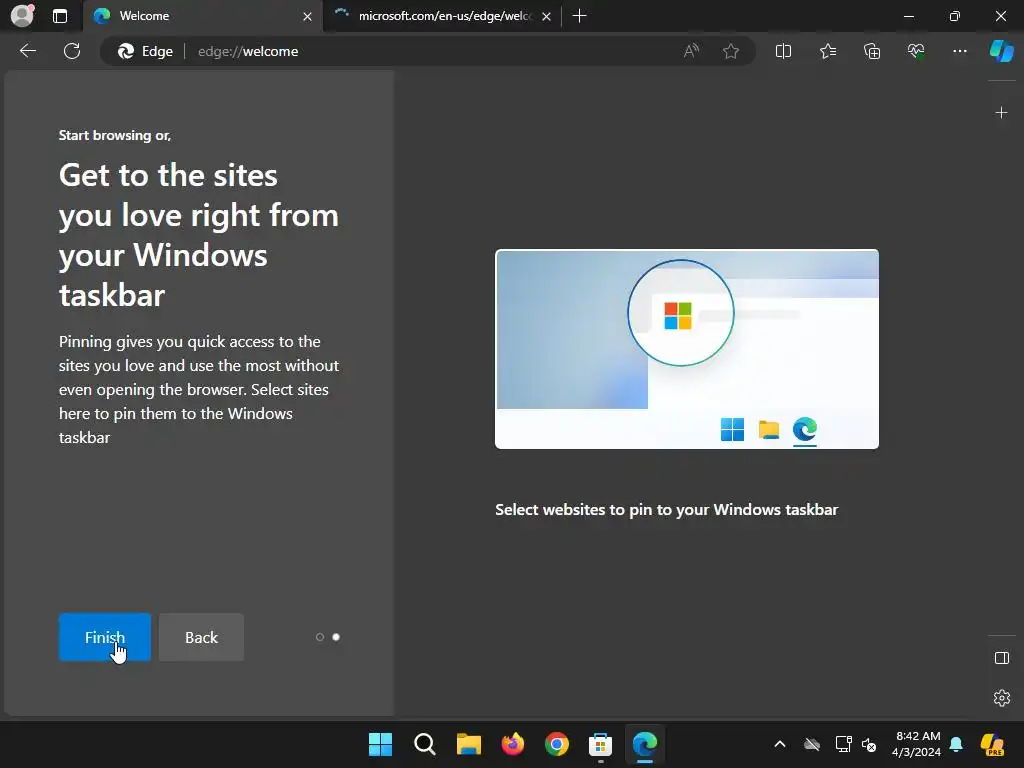The height and width of the screenshot is (768, 1024).
Task: Open Microsoft Store from taskbar
Action: pyautogui.click(x=600, y=744)
